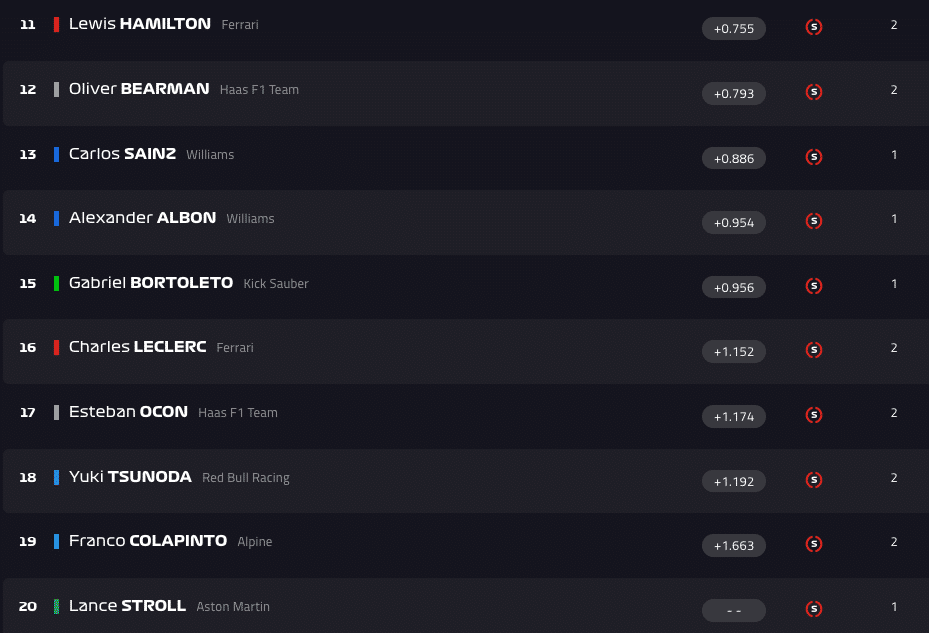Image resolution: width=929 pixels, height=633 pixels.
Task: Select Franco Colapinto driver name
Action: tap(148, 541)
